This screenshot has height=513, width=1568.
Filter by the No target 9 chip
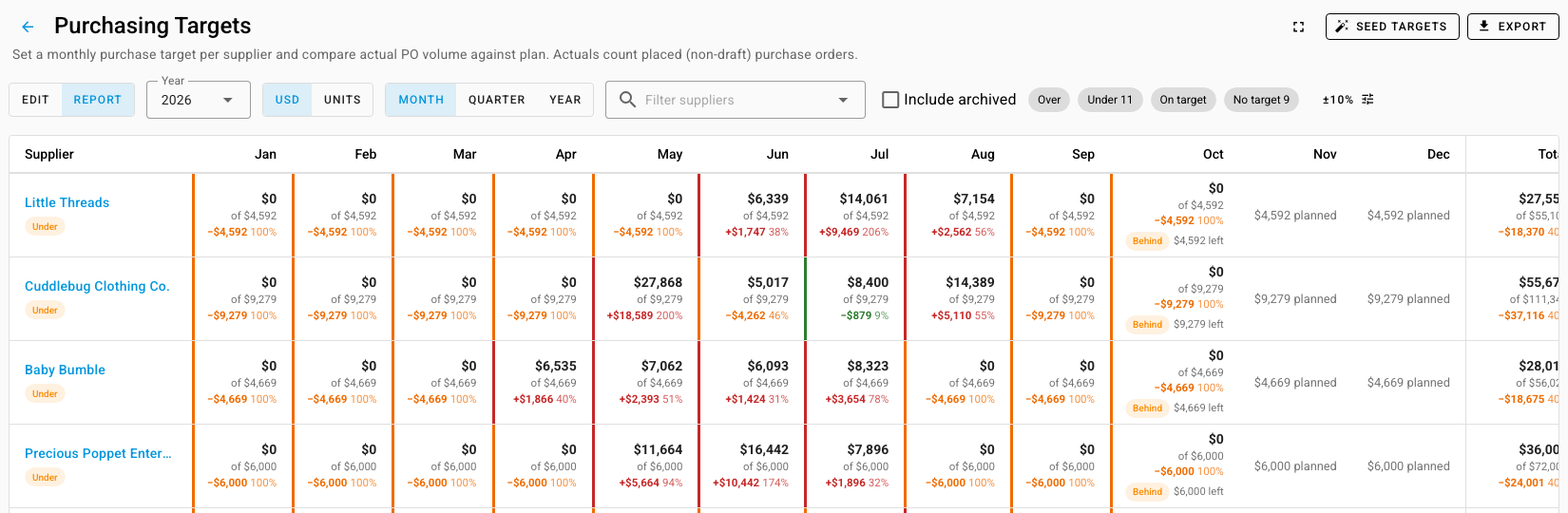click(x=1261, y=100)
